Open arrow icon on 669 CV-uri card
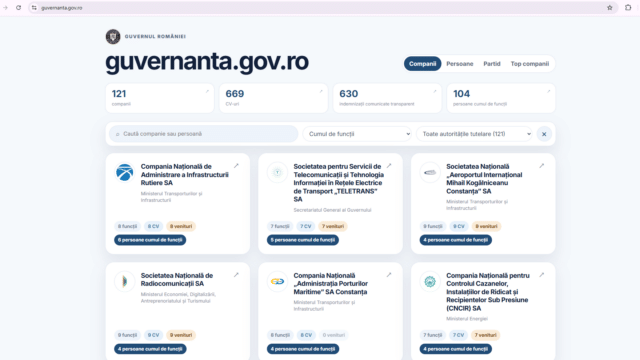 coord(321,91)
